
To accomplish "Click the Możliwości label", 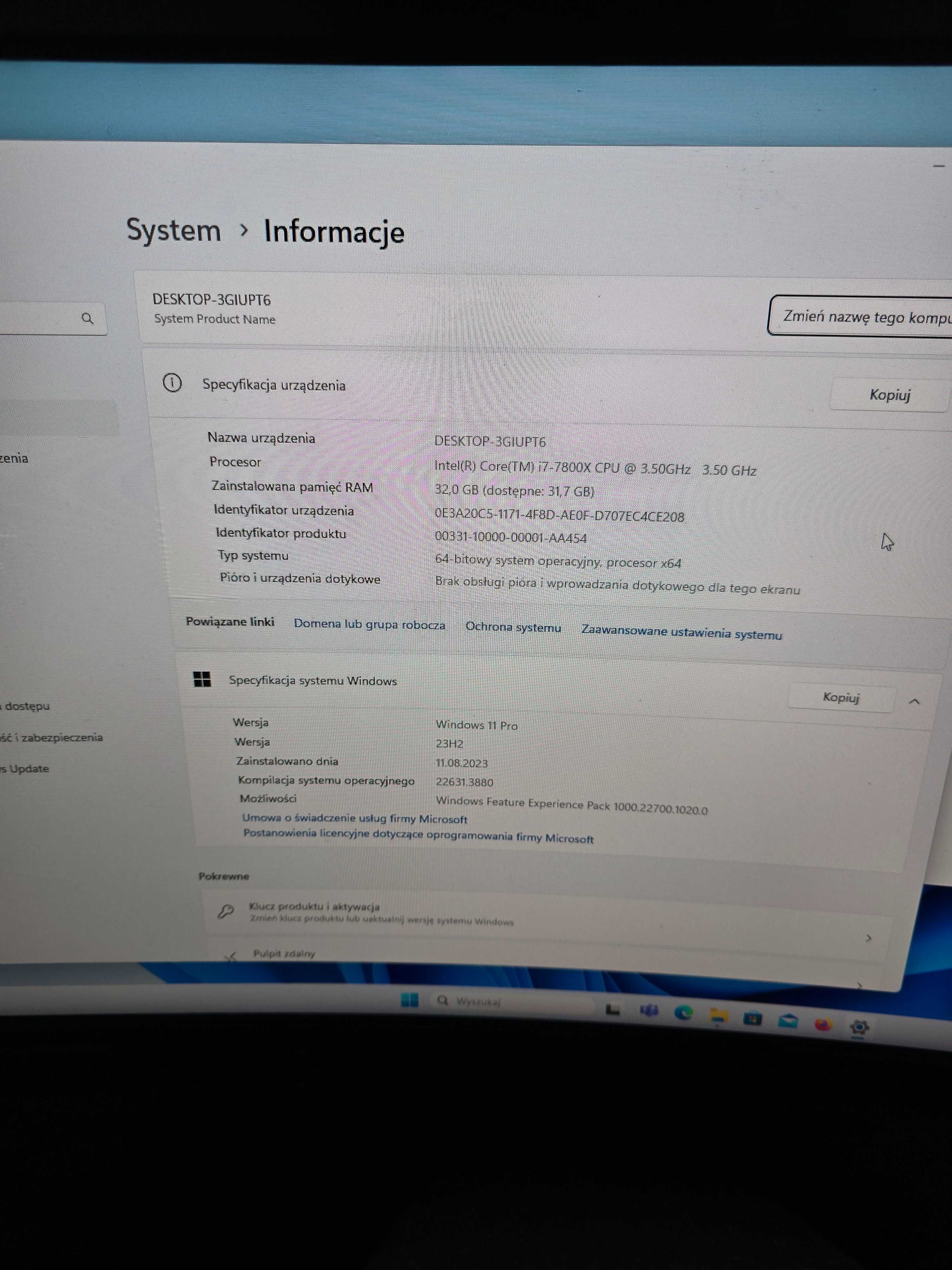I will click(x=268, y=798).
